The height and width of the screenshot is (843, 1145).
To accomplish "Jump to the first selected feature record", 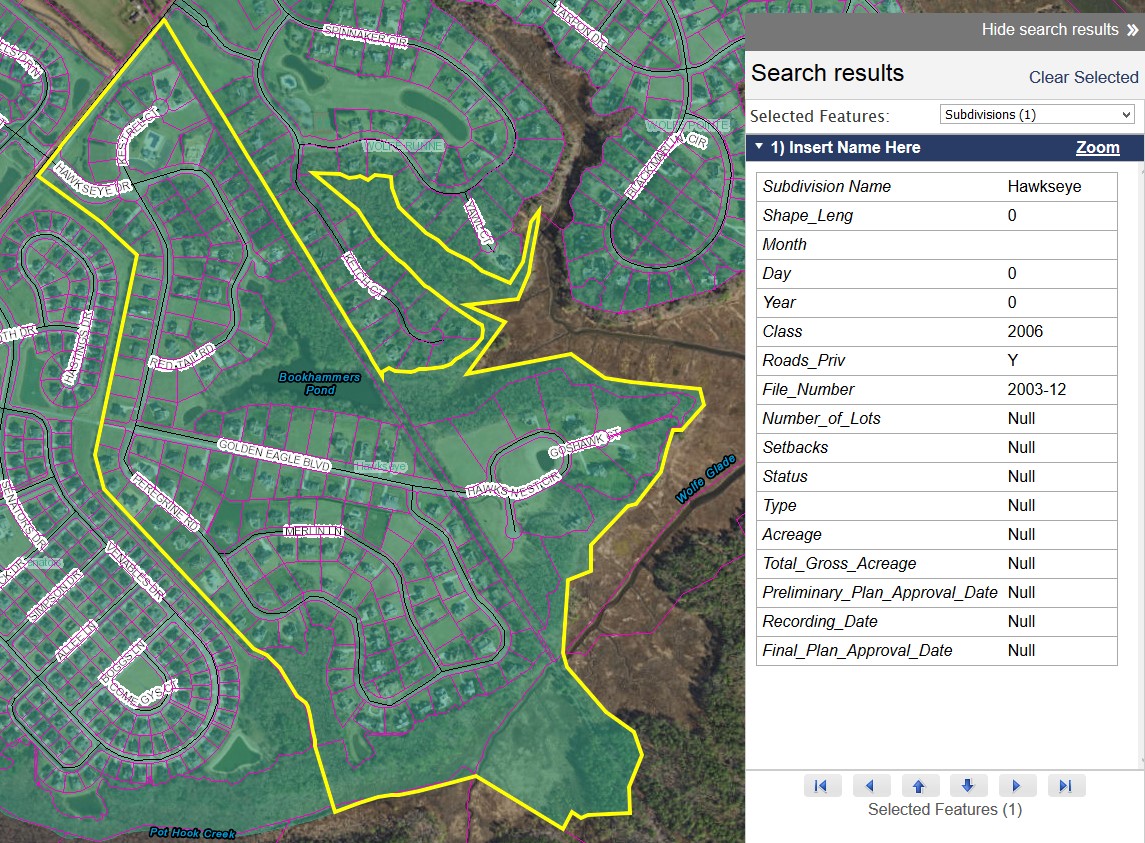I will 822,785.
